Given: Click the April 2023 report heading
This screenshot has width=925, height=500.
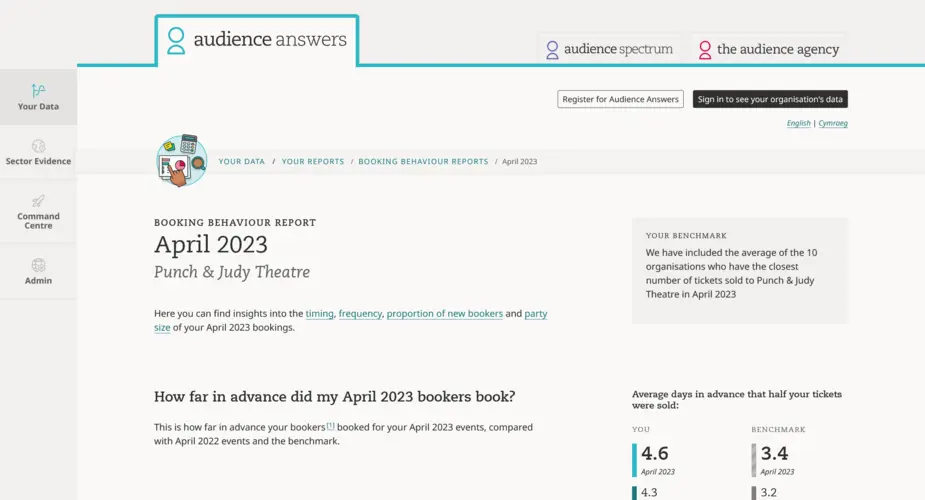Looking at the screenshot, I should click(x=211, y=244).
